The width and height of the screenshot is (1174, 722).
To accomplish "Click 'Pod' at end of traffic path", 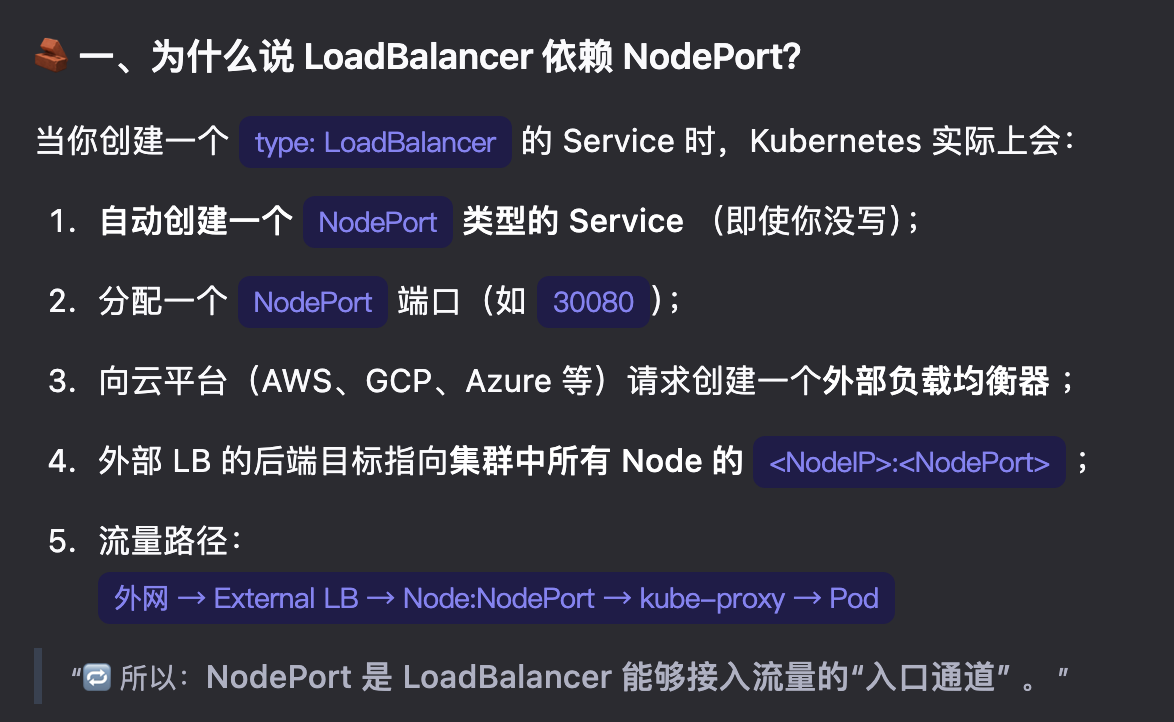I will pyautogui.click(x=854, y=598).
